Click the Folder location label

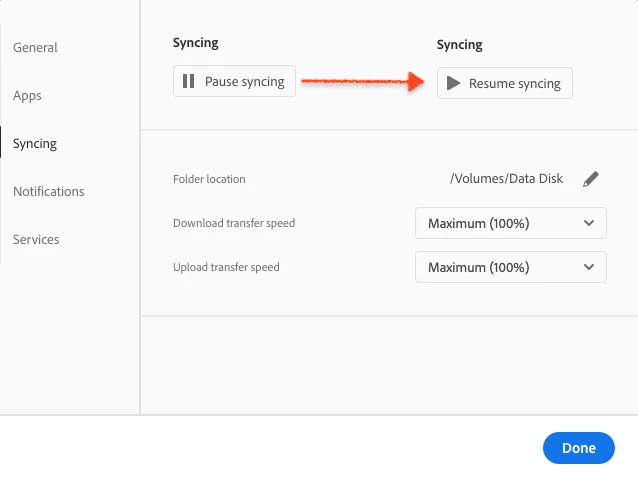tap(209, 179)
